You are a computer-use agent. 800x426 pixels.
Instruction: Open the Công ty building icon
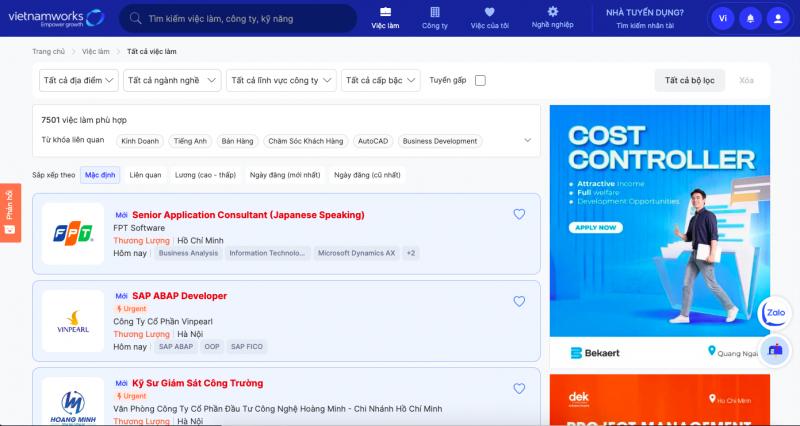point(435,12)
